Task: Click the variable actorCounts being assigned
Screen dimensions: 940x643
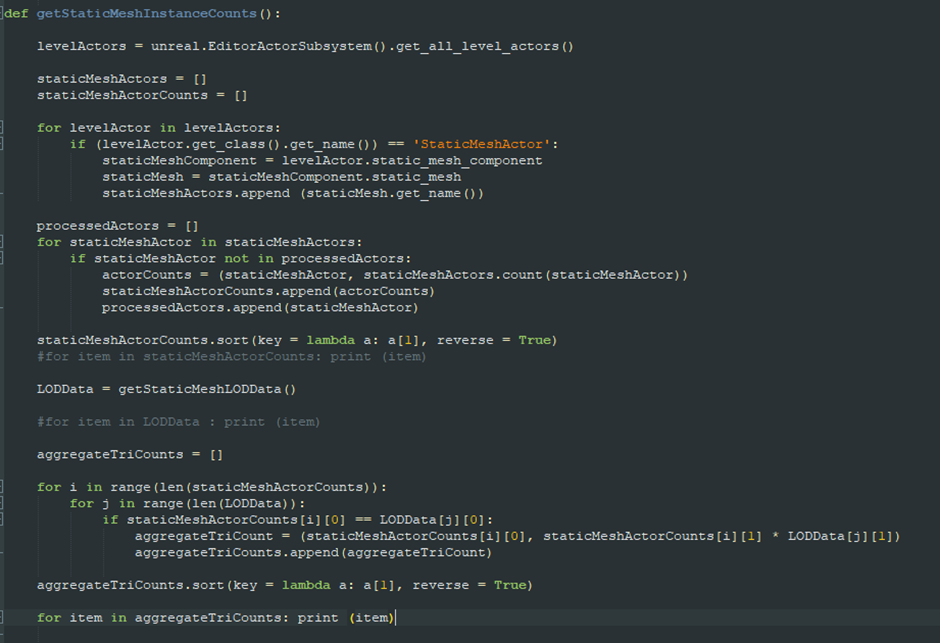Action: [147, 274]
